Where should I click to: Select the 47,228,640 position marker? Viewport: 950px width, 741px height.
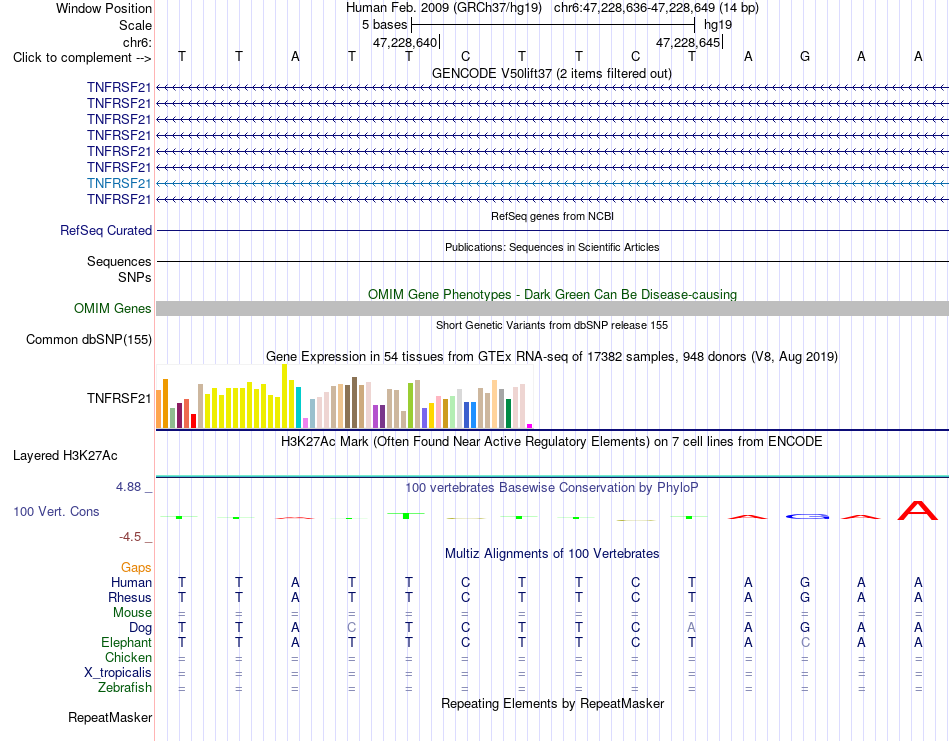point(405,42)
